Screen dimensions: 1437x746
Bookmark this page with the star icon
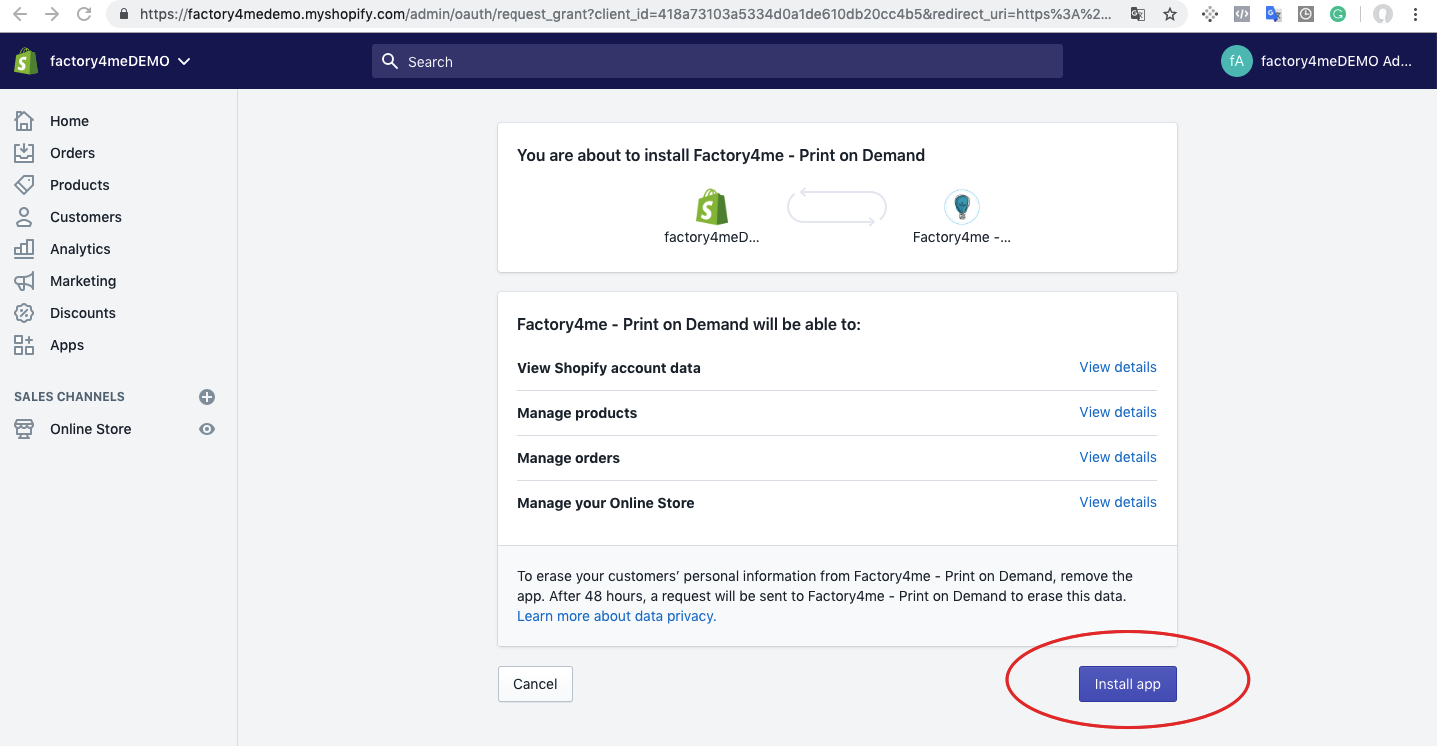[x=1170, y=14]
